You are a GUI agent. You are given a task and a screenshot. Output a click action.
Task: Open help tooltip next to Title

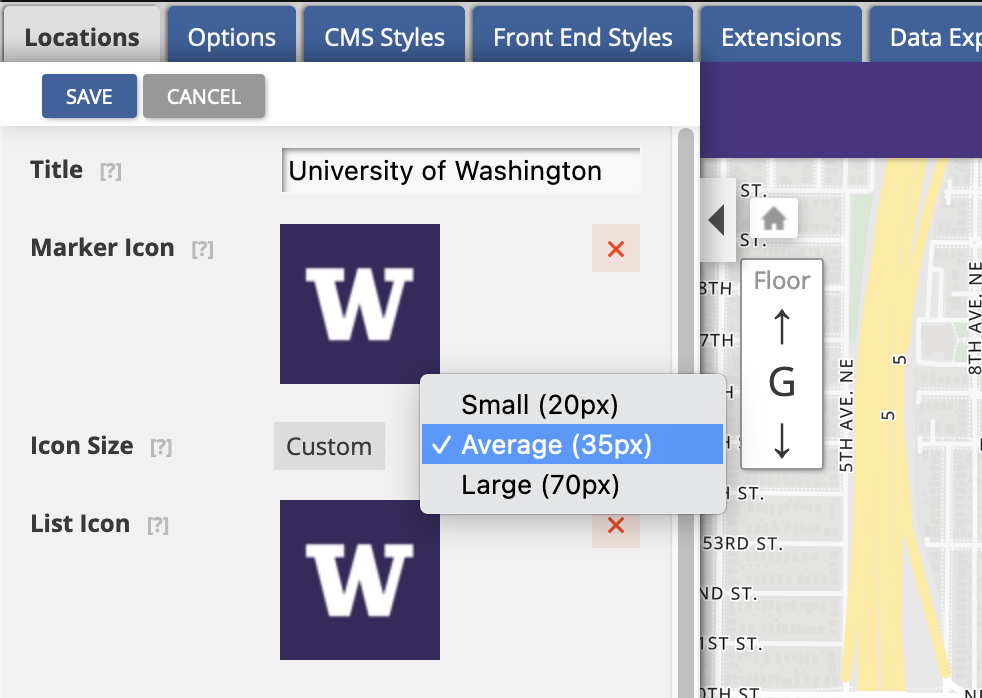(x=111, y=171)
